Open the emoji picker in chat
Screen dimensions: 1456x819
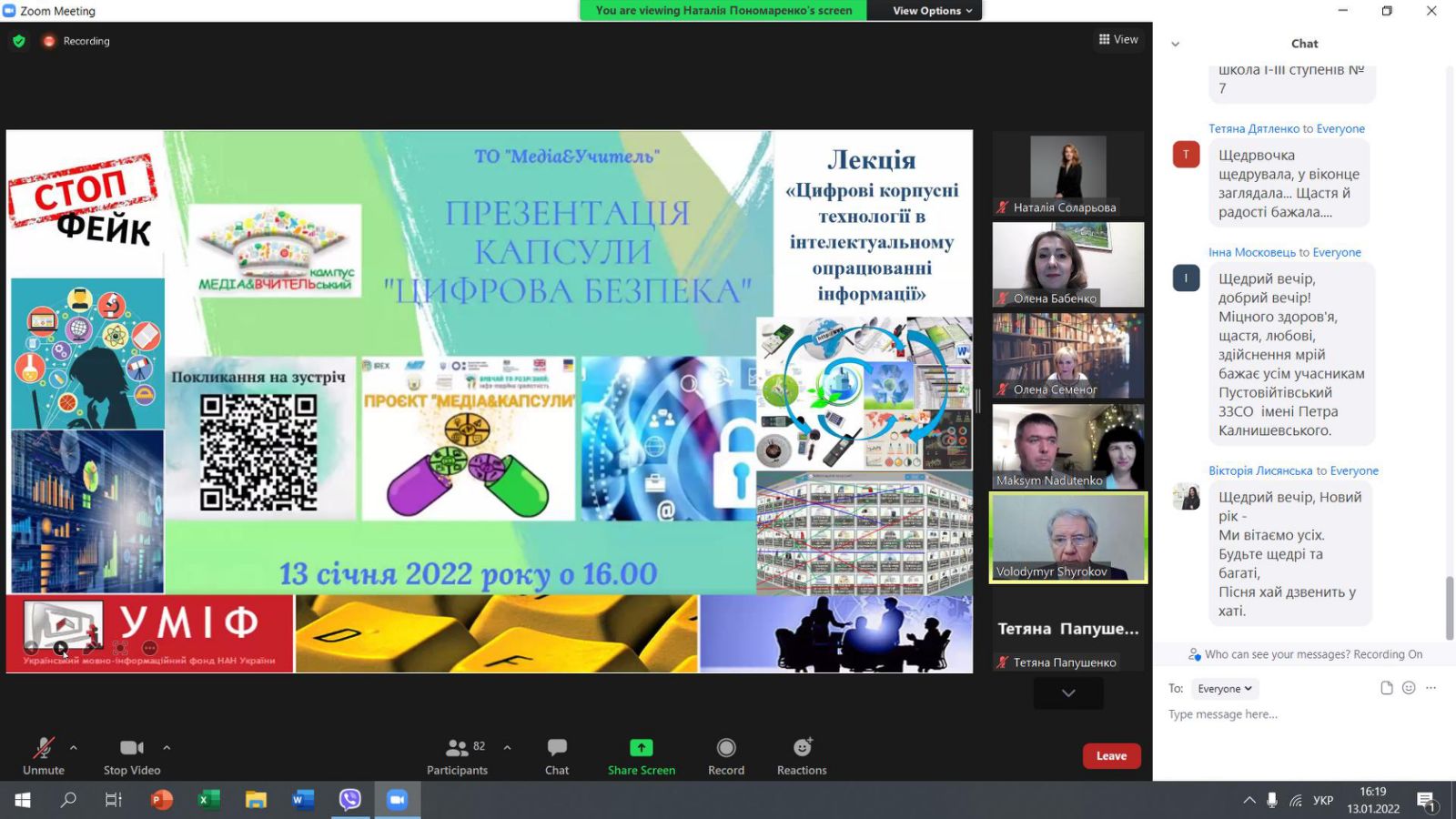click(1409, 688)
